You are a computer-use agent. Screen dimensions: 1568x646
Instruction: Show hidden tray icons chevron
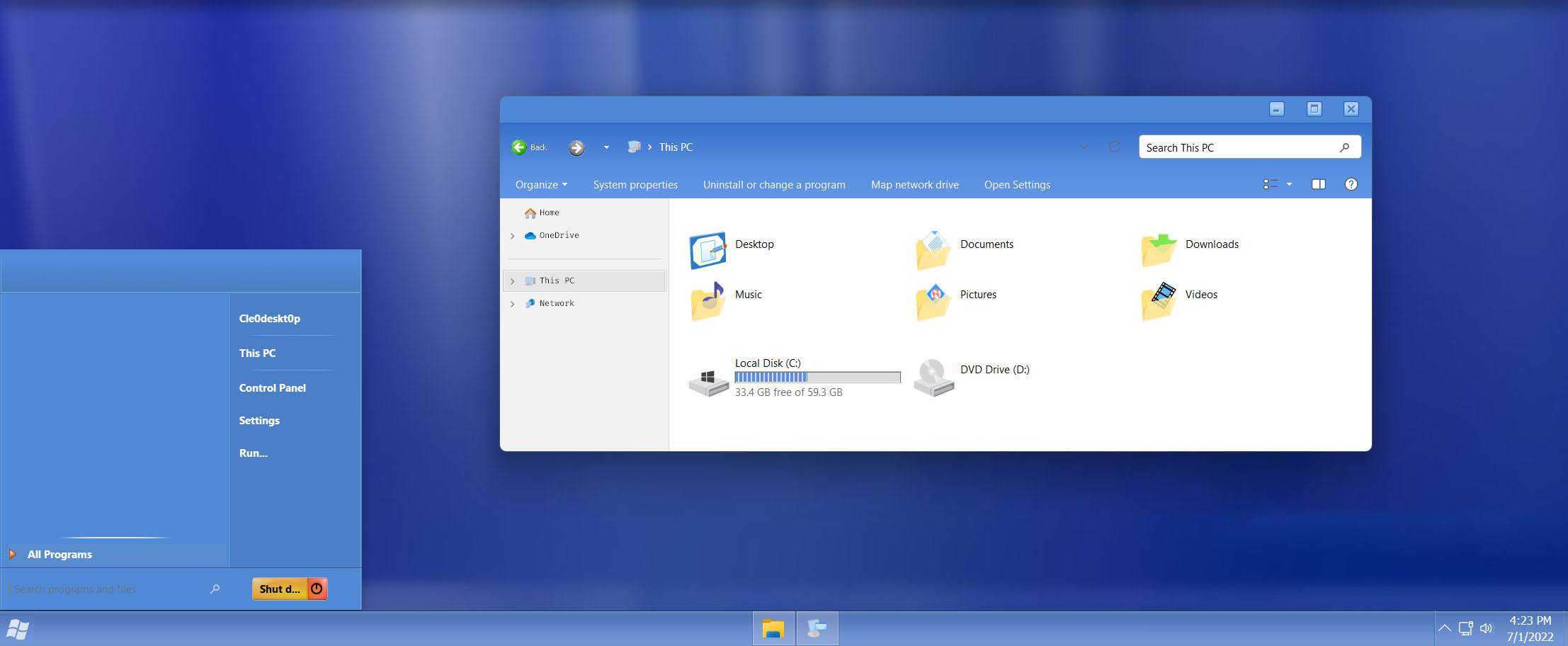pos(1444,628)
